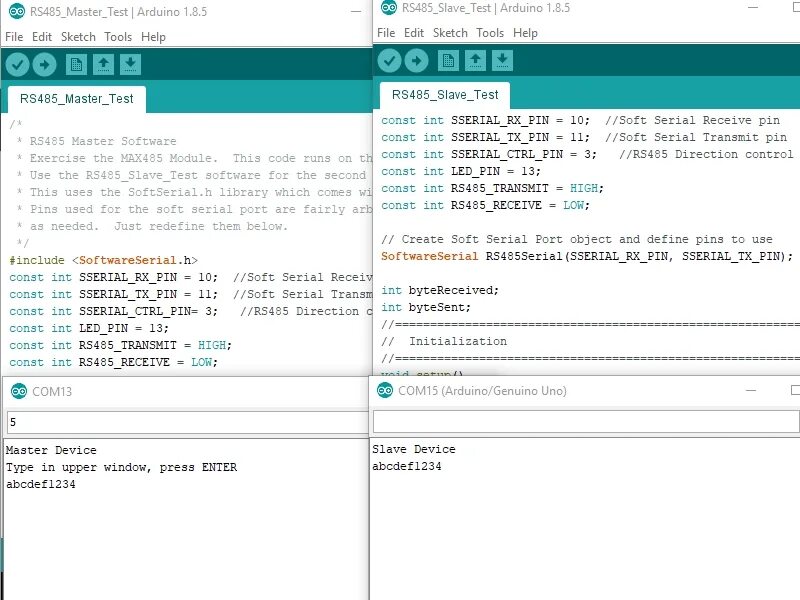The width and height of the screenshot is (800, 600).
Task: Click "// Create Soft Serial Port object" comment
Action: (577, 239)
